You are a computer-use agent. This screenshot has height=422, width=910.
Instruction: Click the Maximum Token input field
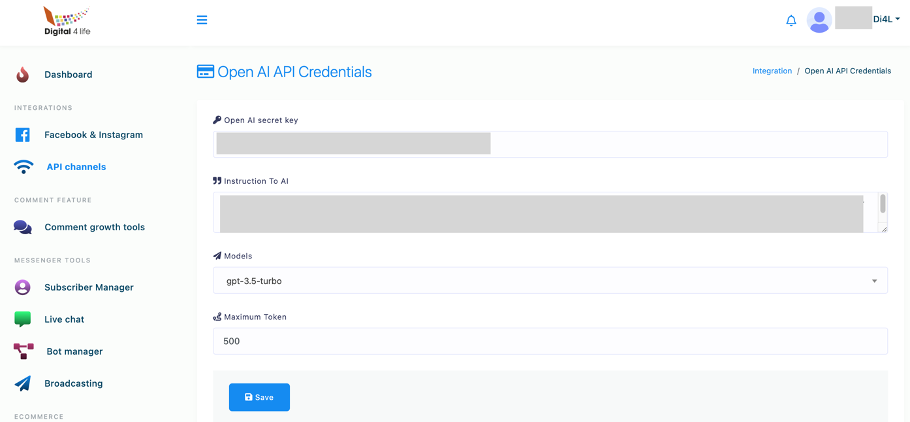[x=550, y=341]
